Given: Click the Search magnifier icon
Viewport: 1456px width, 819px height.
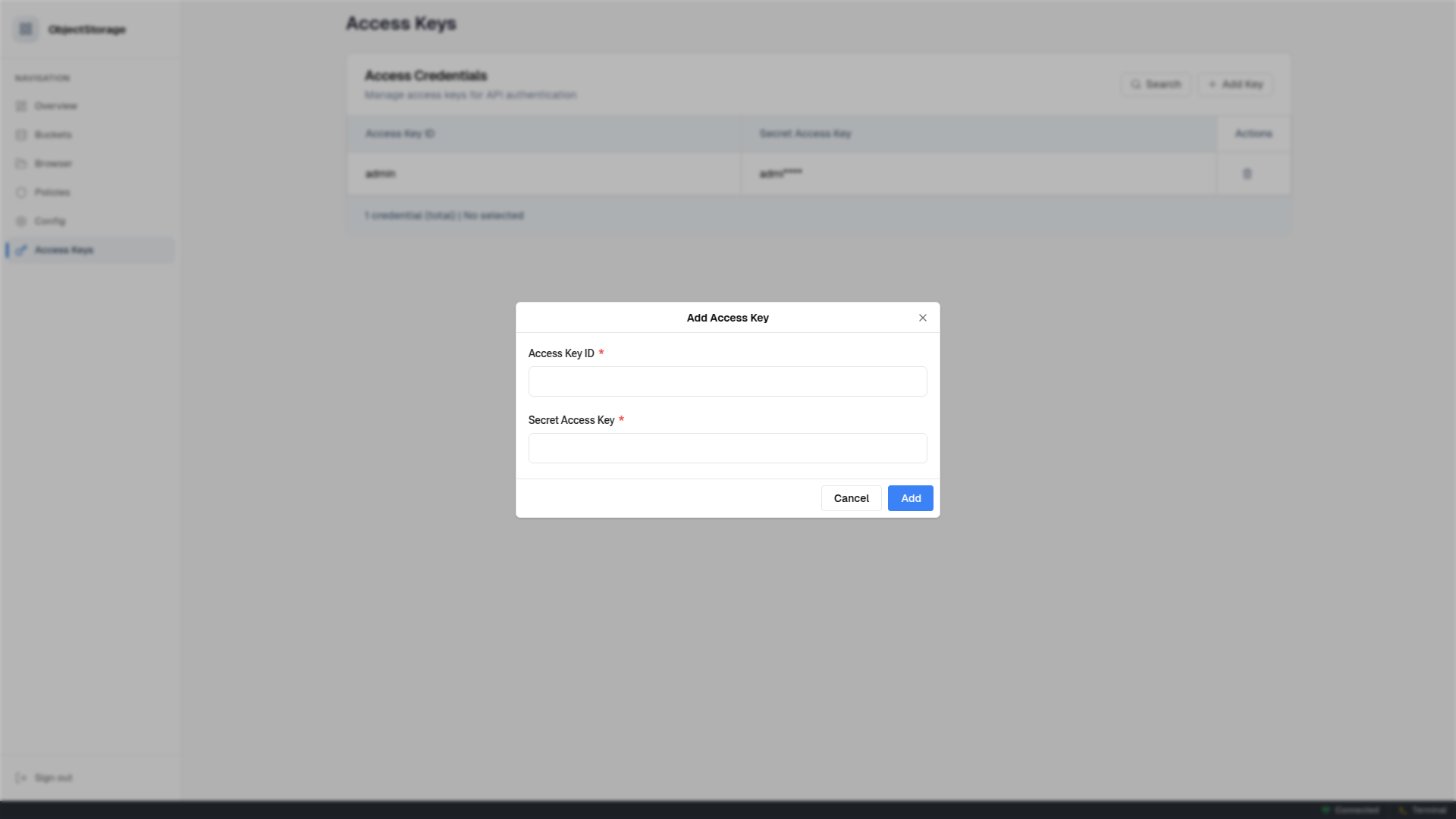Looking at the screenshot, I should [x=1134, y=84].
